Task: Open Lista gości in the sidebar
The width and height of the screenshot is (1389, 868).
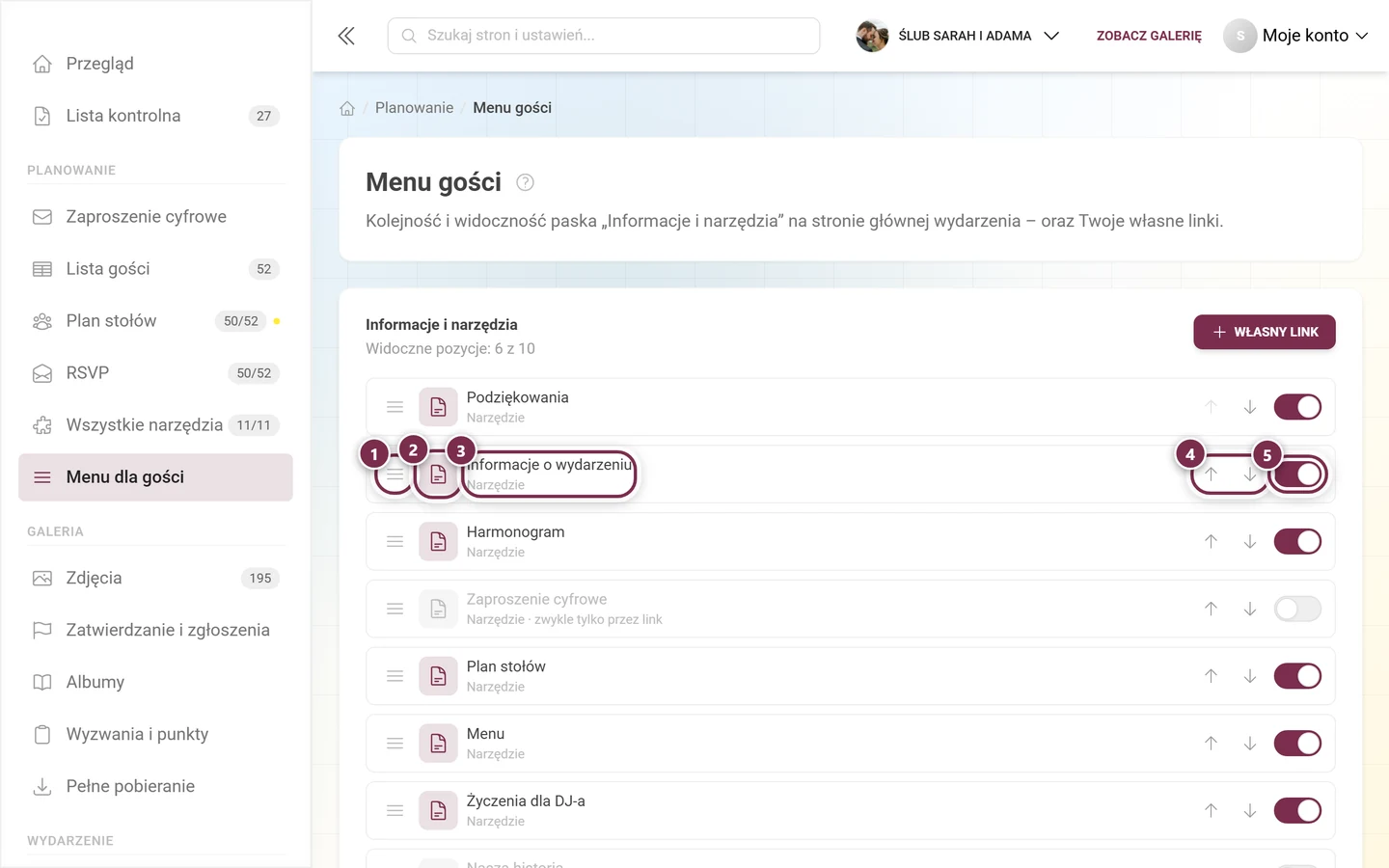Action: coord(155,269)
